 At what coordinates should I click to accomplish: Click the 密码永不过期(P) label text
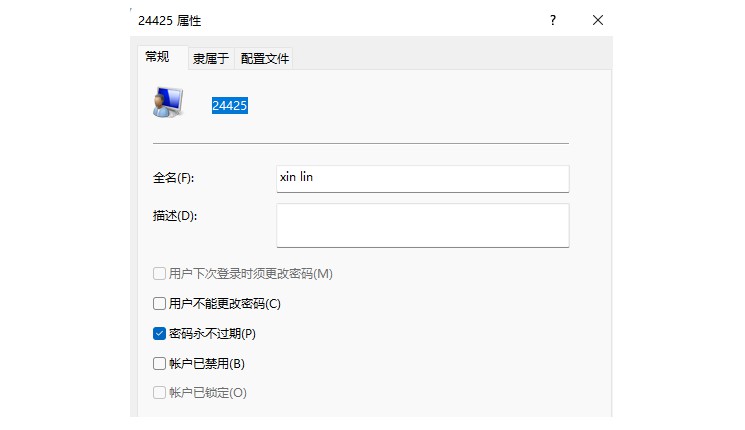pyautogui.click(x=212, y=333)
